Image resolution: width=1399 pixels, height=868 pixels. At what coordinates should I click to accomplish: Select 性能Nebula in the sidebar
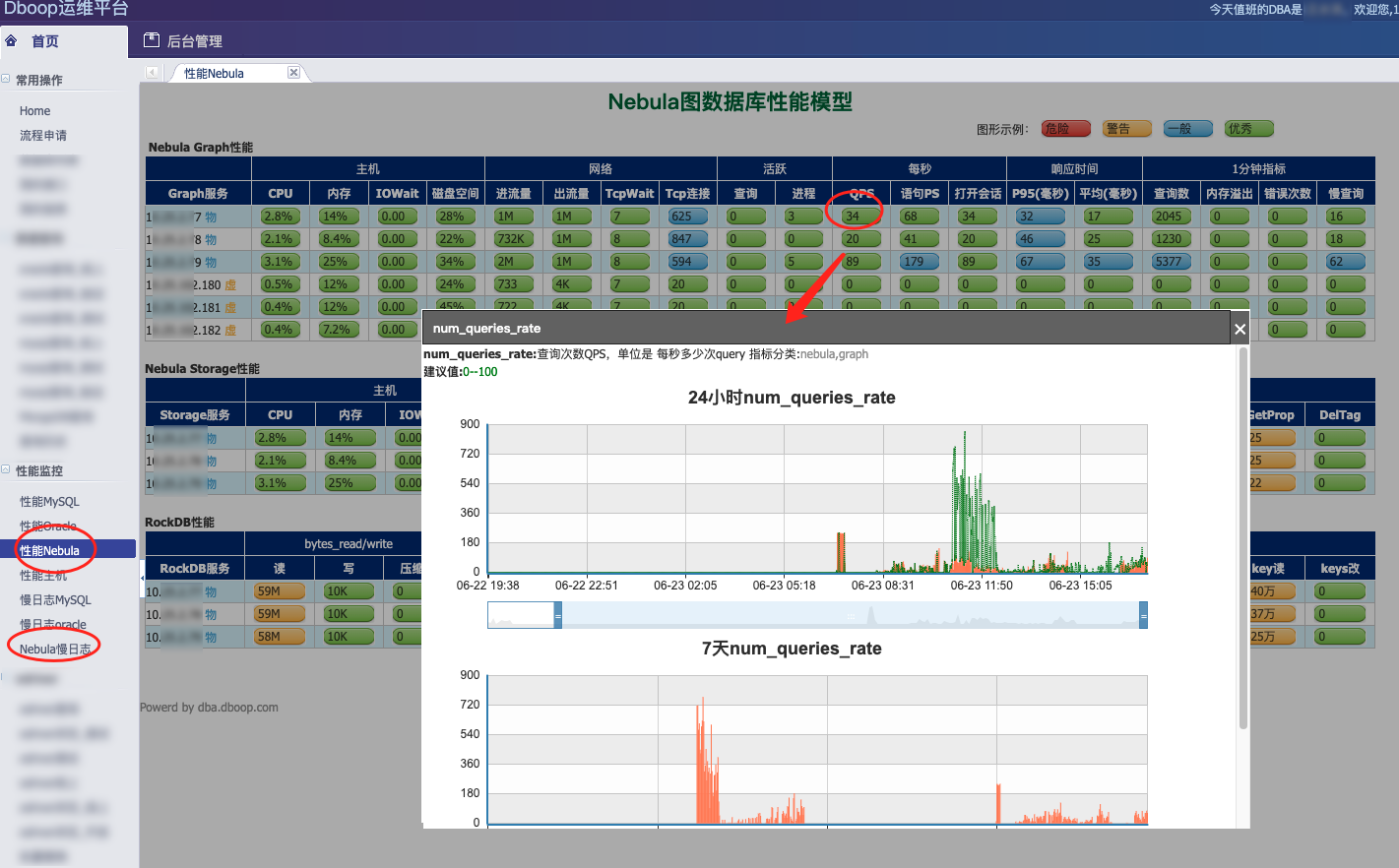point(68,550)
